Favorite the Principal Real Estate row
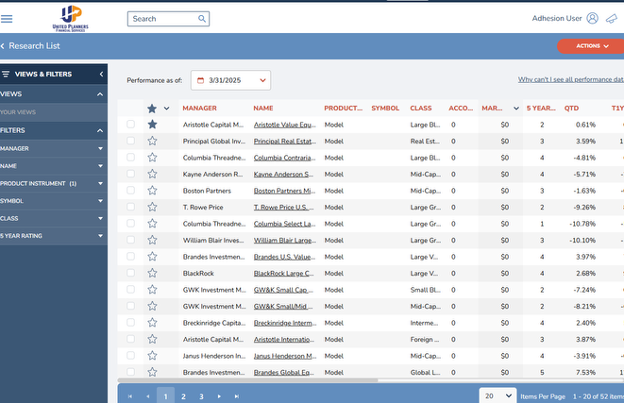 (152, 141)
